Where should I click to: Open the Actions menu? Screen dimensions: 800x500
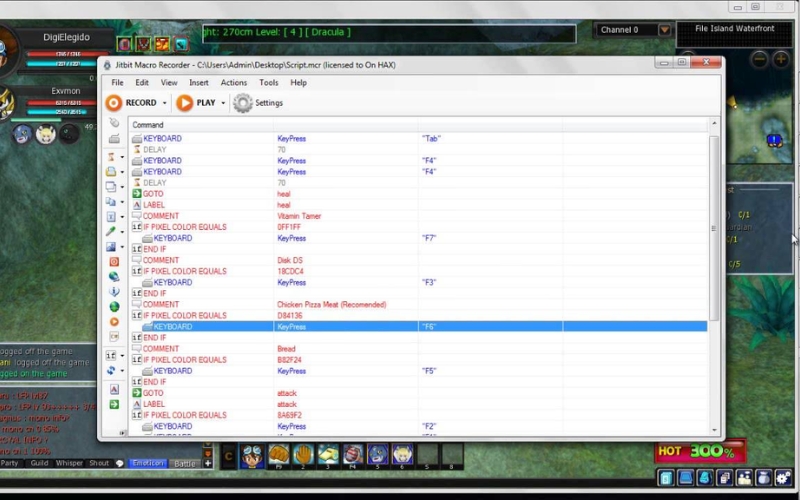234,83
